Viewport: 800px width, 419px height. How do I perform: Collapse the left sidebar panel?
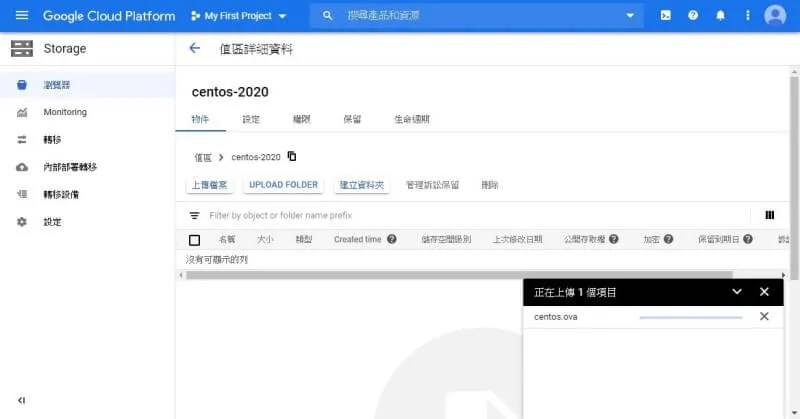point(21,400)
